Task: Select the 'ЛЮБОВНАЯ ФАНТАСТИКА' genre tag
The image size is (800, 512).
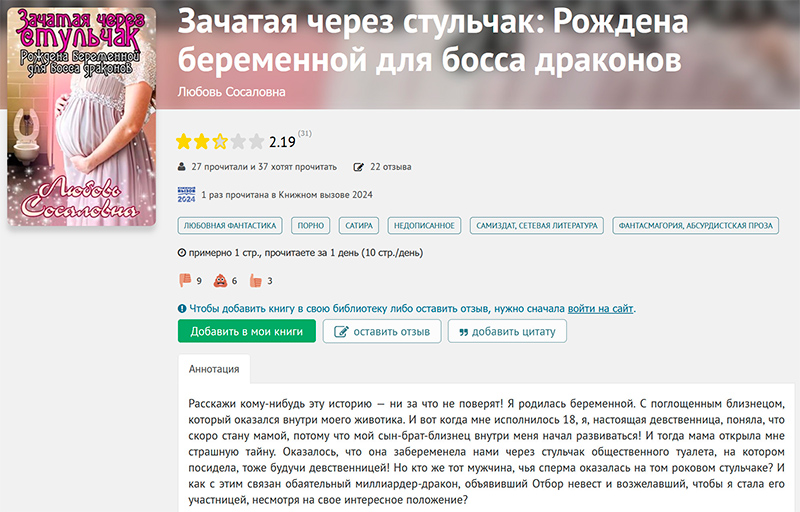Action: [x=229, y=226]
